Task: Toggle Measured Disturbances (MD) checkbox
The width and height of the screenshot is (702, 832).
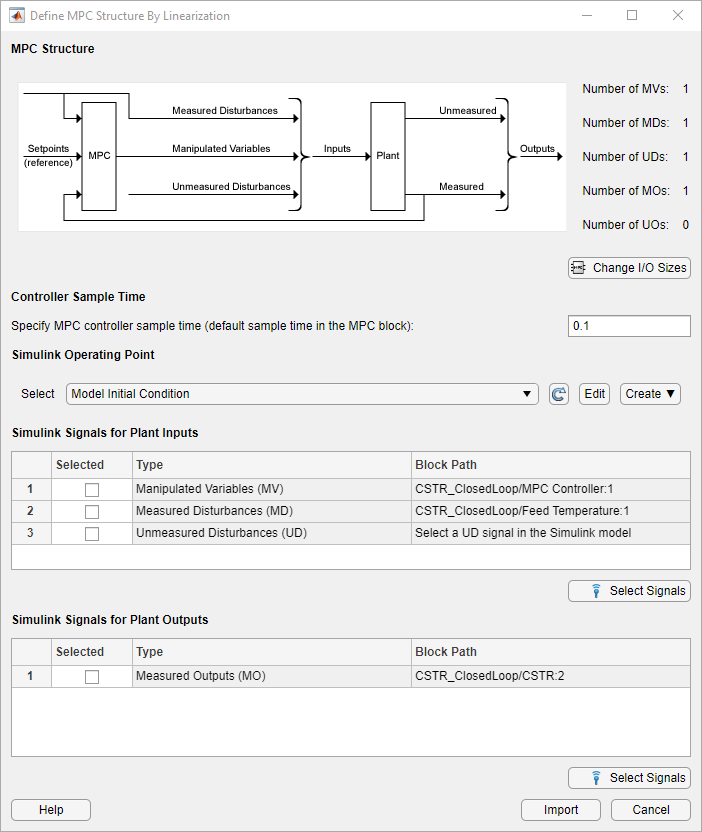Action: coord(92,512)
